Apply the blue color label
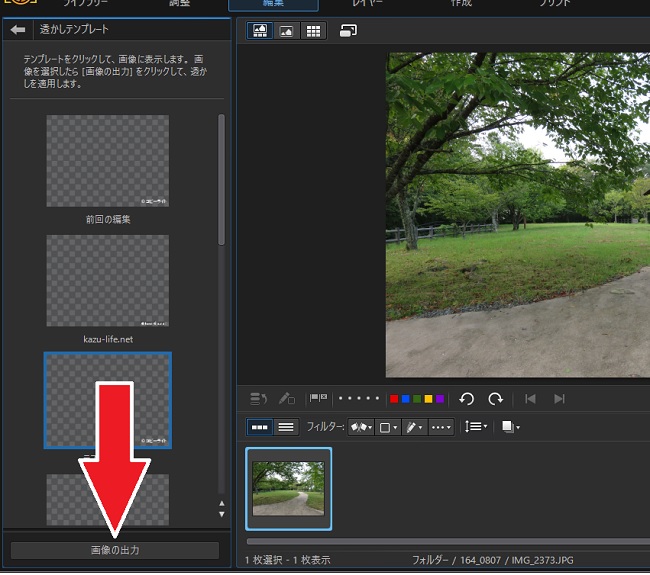Viewport: 650px width, 575px height. tap(406, 399)
